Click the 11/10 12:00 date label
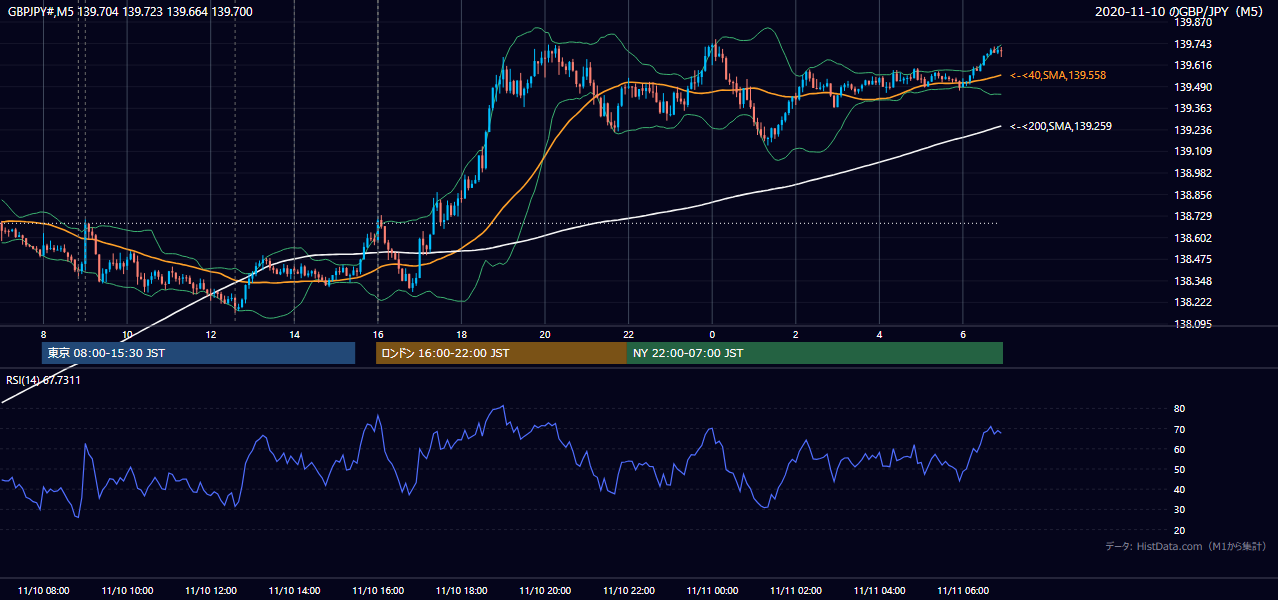Screen dimensions: 1278x600 [211, 591]
